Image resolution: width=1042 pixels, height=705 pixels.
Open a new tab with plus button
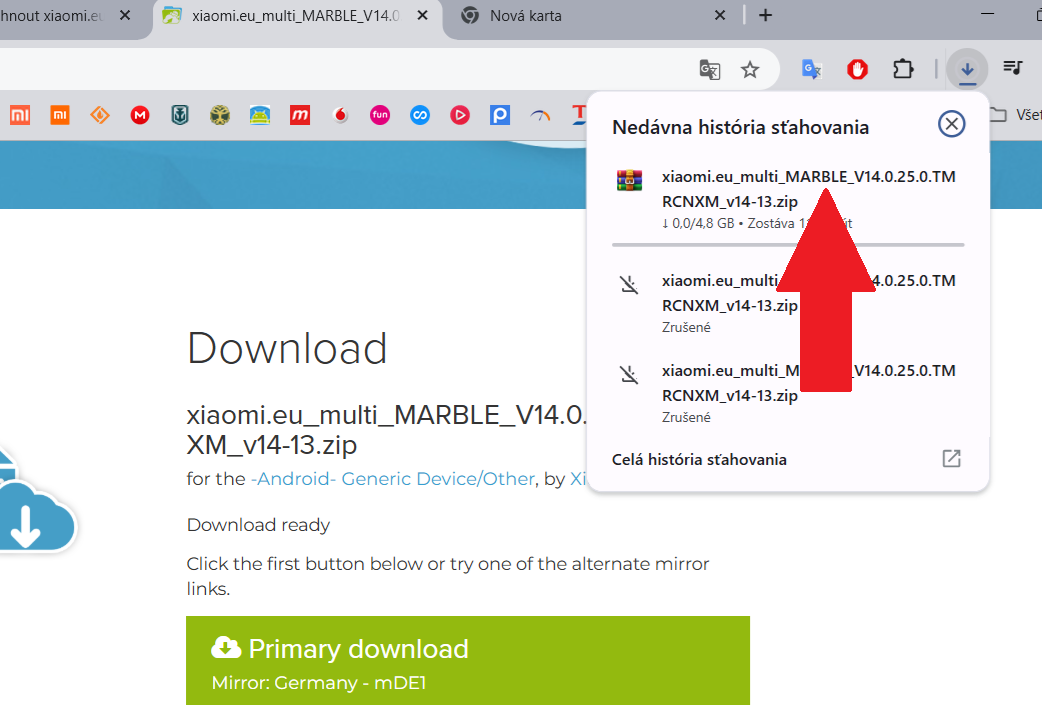(766, 15)
